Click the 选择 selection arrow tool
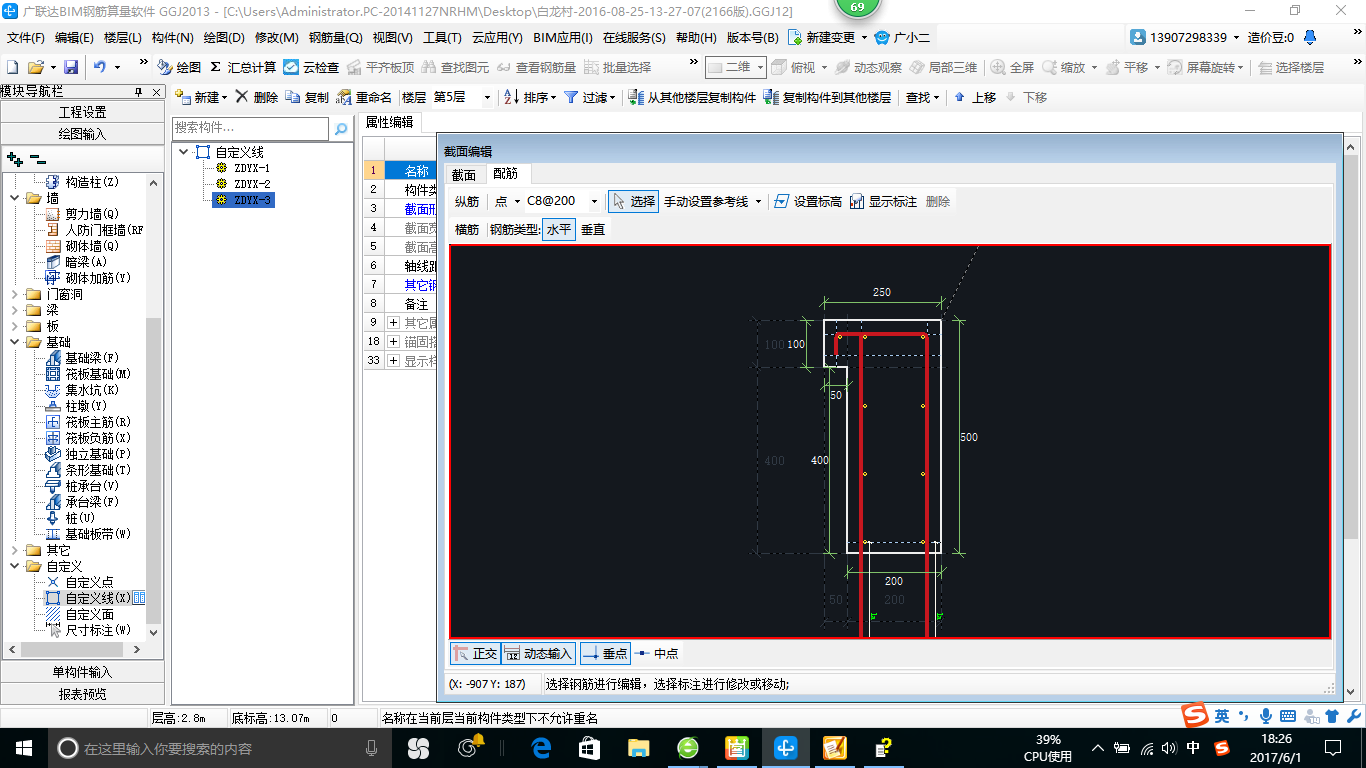The image size is (1366, 768). (x=633, y=201)
